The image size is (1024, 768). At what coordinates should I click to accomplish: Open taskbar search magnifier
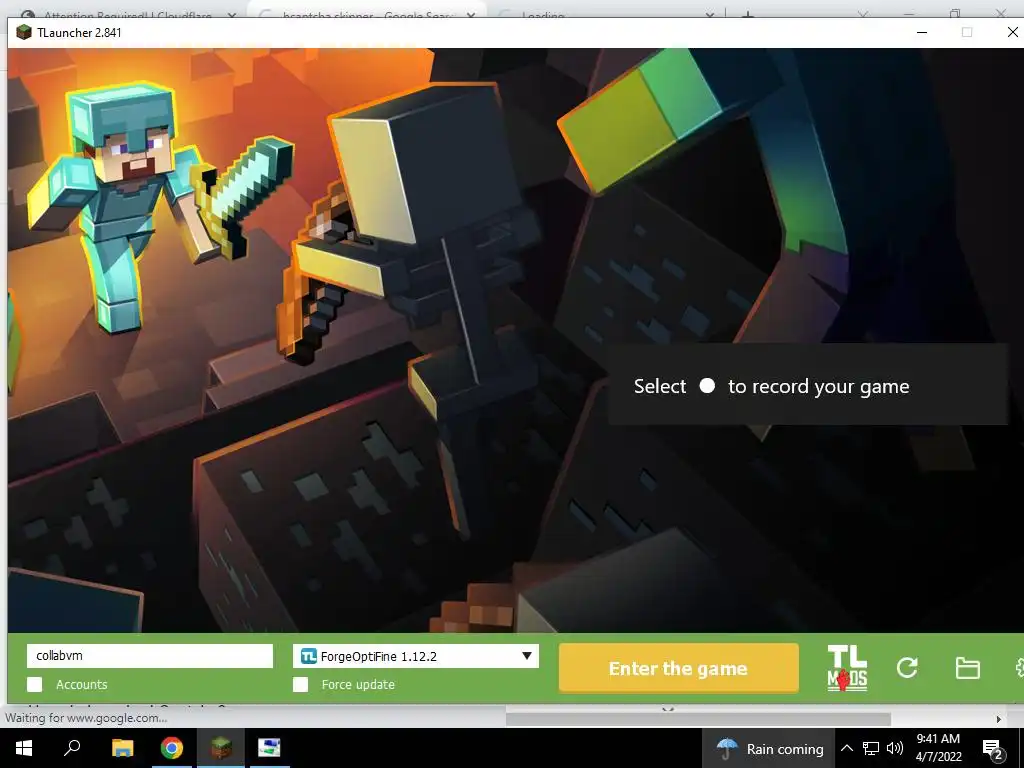(72, 748)
